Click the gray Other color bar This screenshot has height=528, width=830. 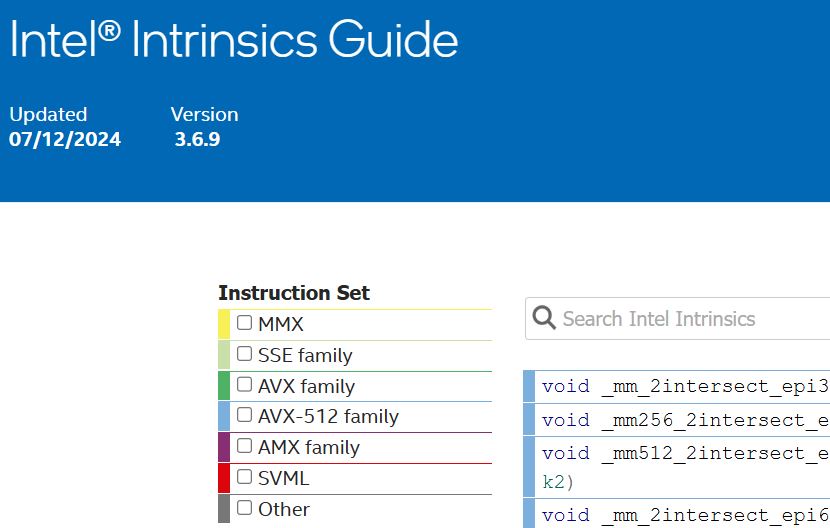click(224, 509)
